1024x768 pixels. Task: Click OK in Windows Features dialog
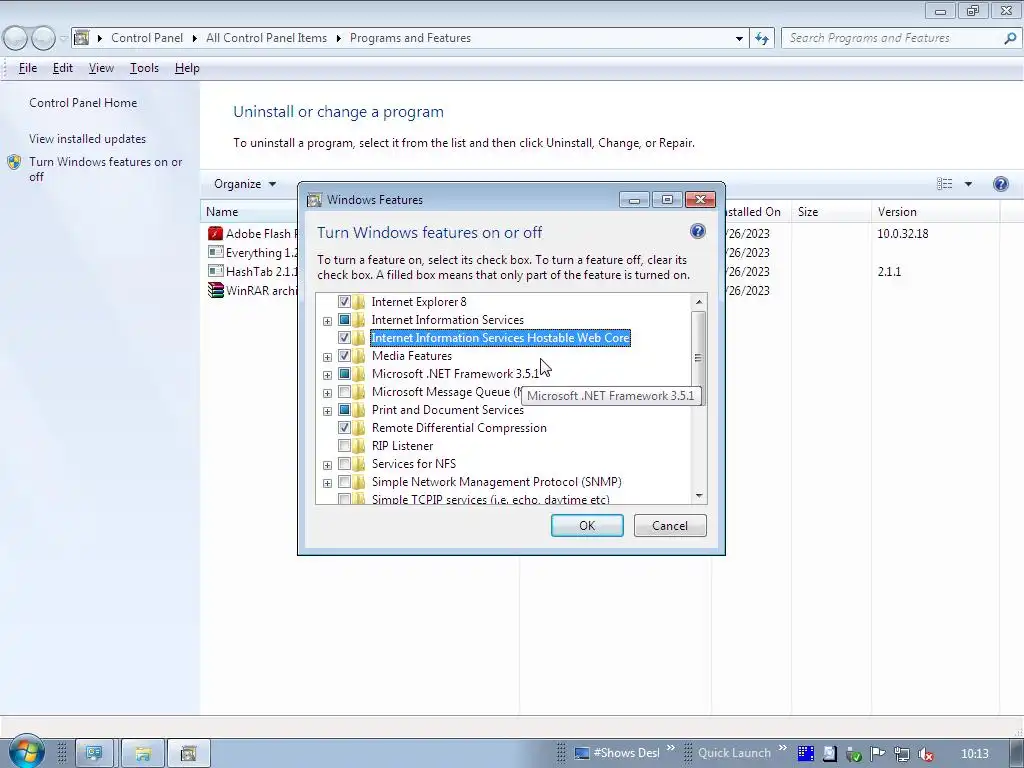tap(587, 526)
